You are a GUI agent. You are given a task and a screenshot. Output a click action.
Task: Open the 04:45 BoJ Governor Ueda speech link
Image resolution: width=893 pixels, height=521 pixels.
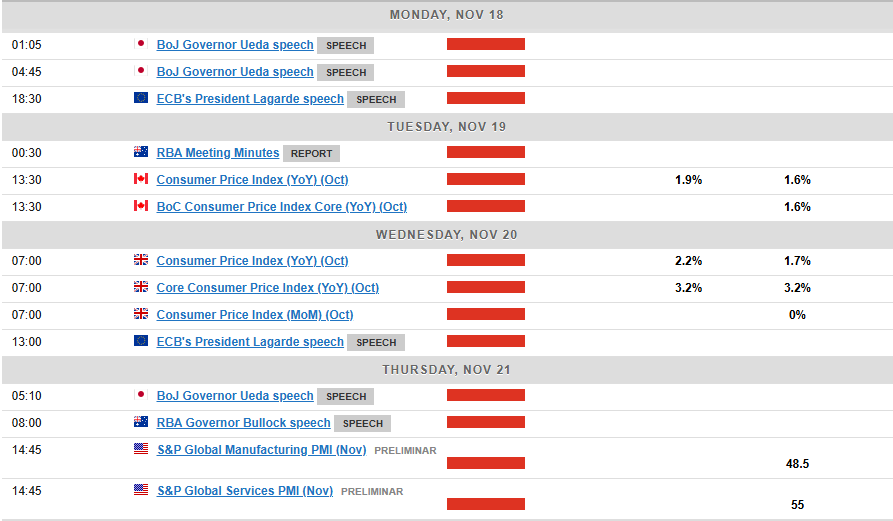(x=234, y=72)
